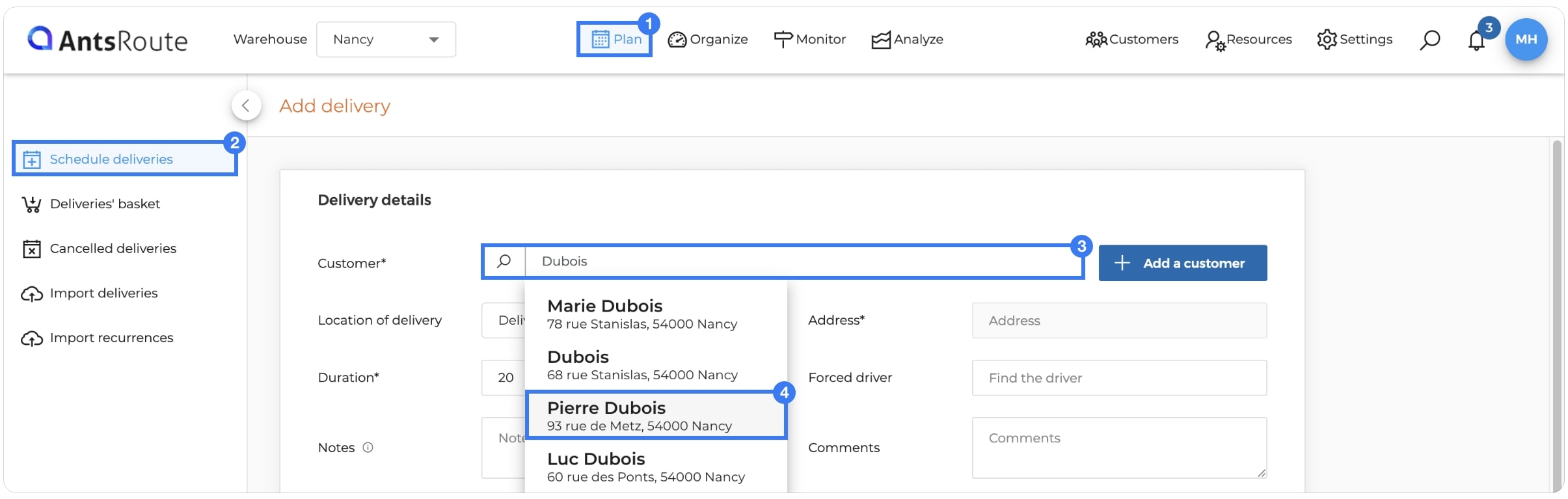Image resolution: width=1568 pixels, height=499 pixels.
Task: Click the Deliveries' basket cart icon
Action: 32,205
